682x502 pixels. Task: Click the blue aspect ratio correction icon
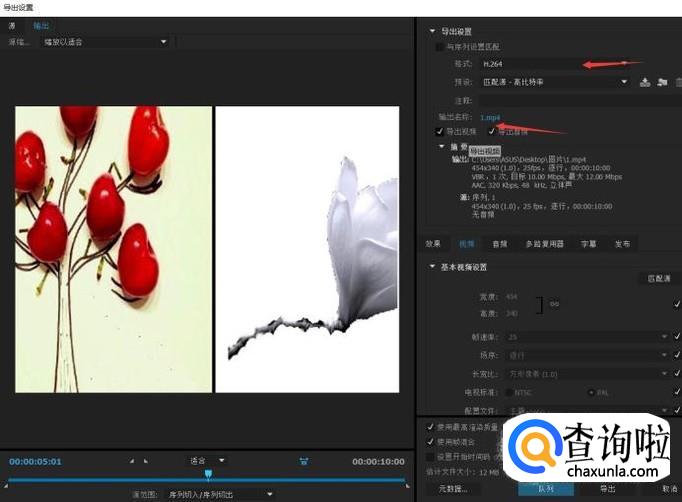point(303,461)
